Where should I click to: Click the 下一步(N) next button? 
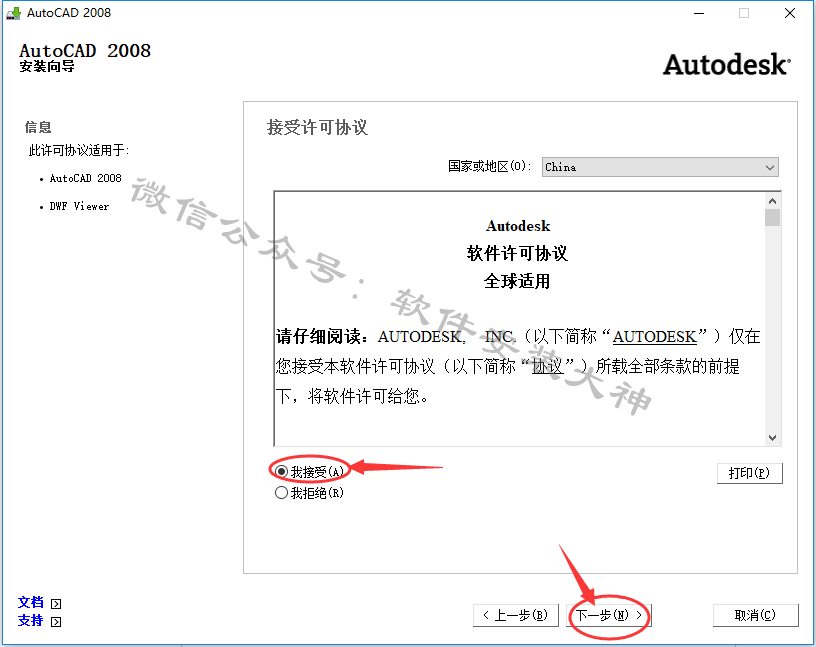pos(608,615)
